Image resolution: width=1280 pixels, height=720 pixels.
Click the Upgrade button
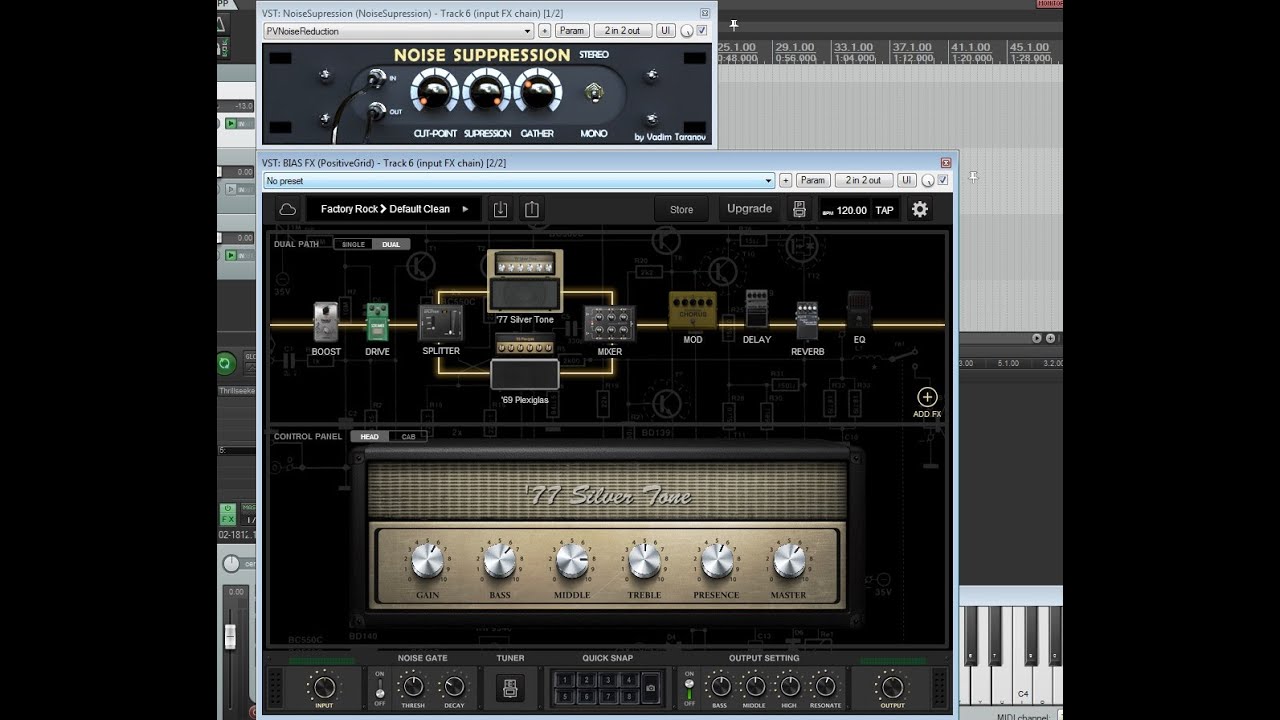[749, 209]
